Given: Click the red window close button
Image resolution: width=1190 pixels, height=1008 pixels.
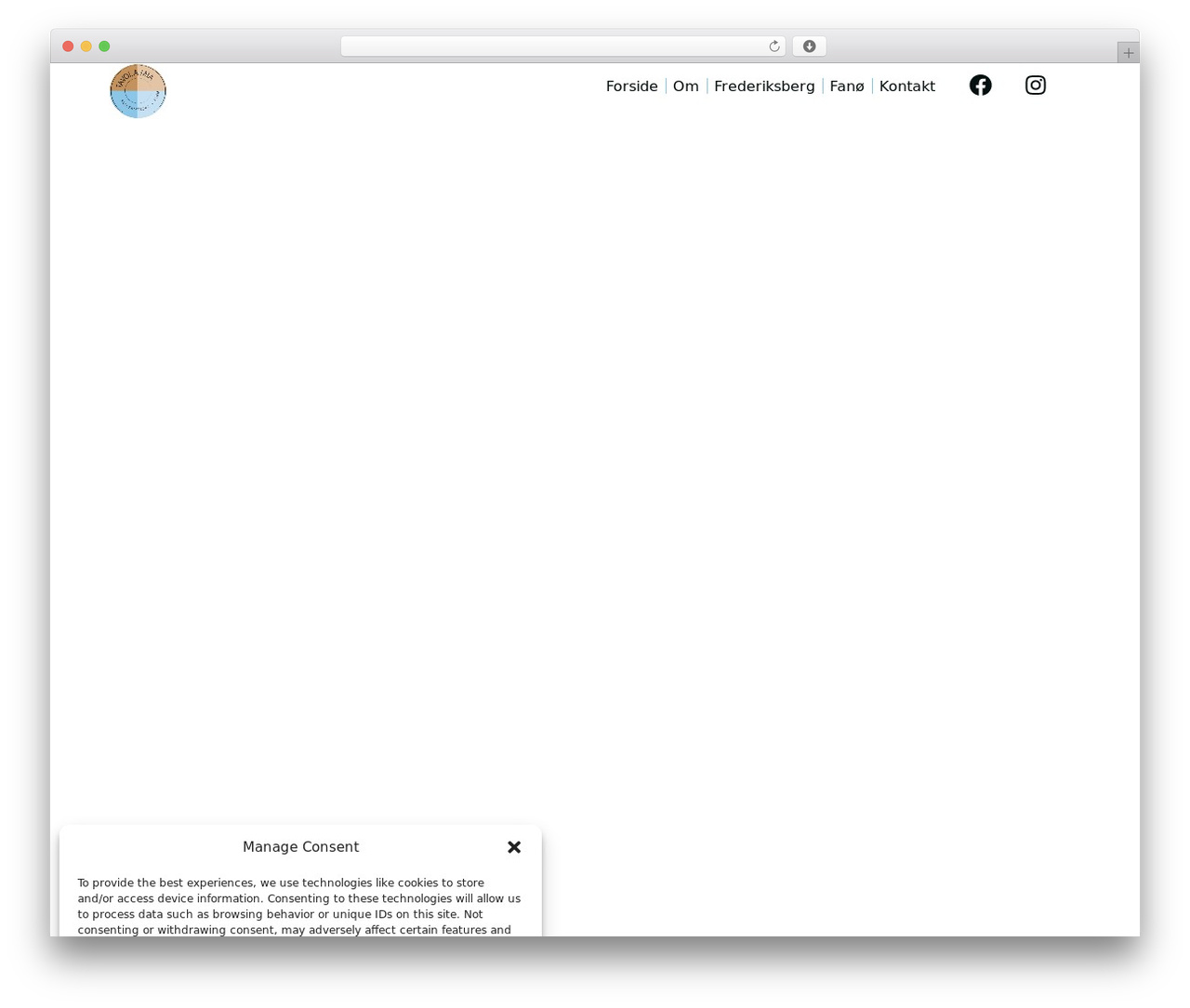Looking at the screenshot, I should pos(68,46).
